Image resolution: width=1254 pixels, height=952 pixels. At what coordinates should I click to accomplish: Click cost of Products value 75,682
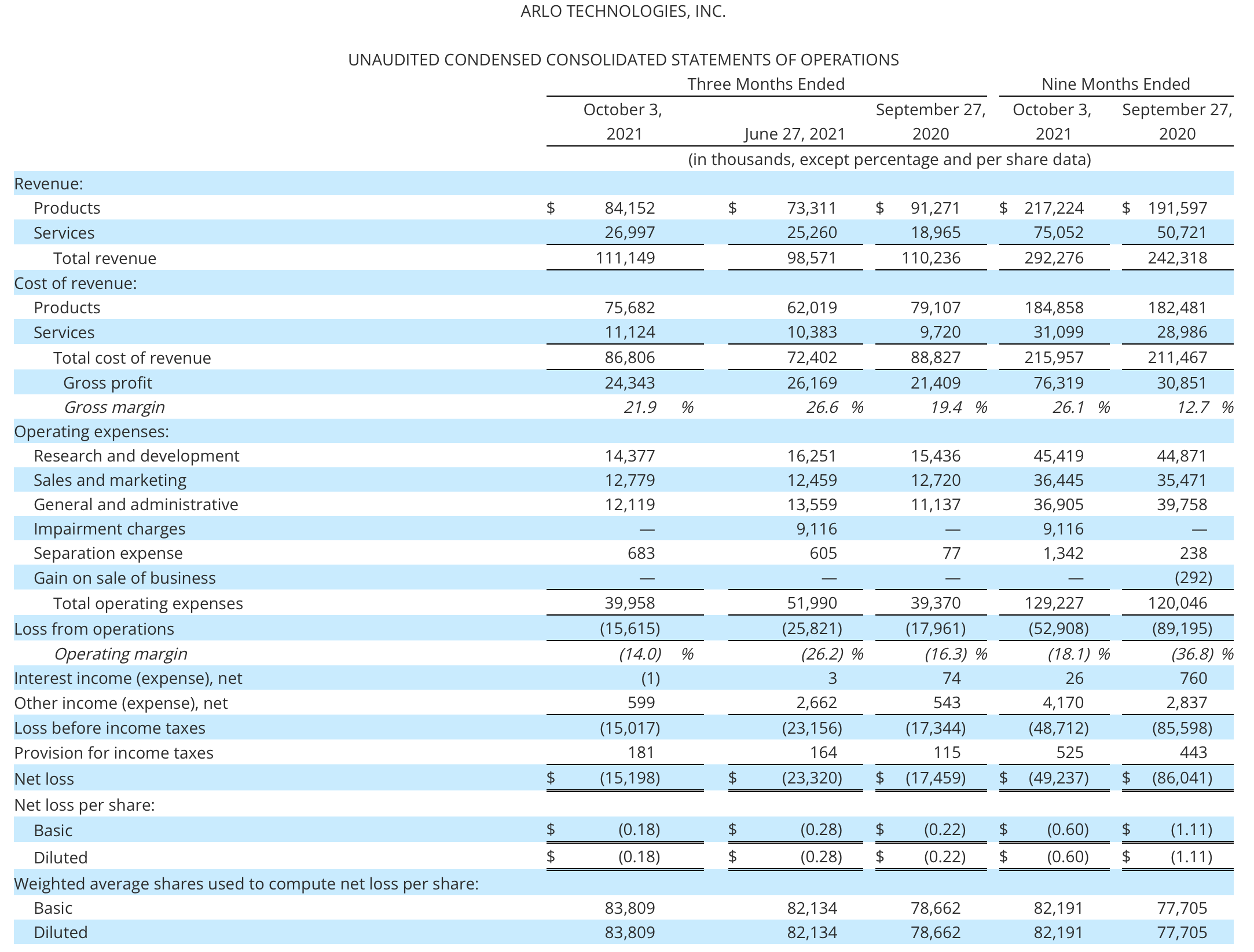tap(630, 307)
